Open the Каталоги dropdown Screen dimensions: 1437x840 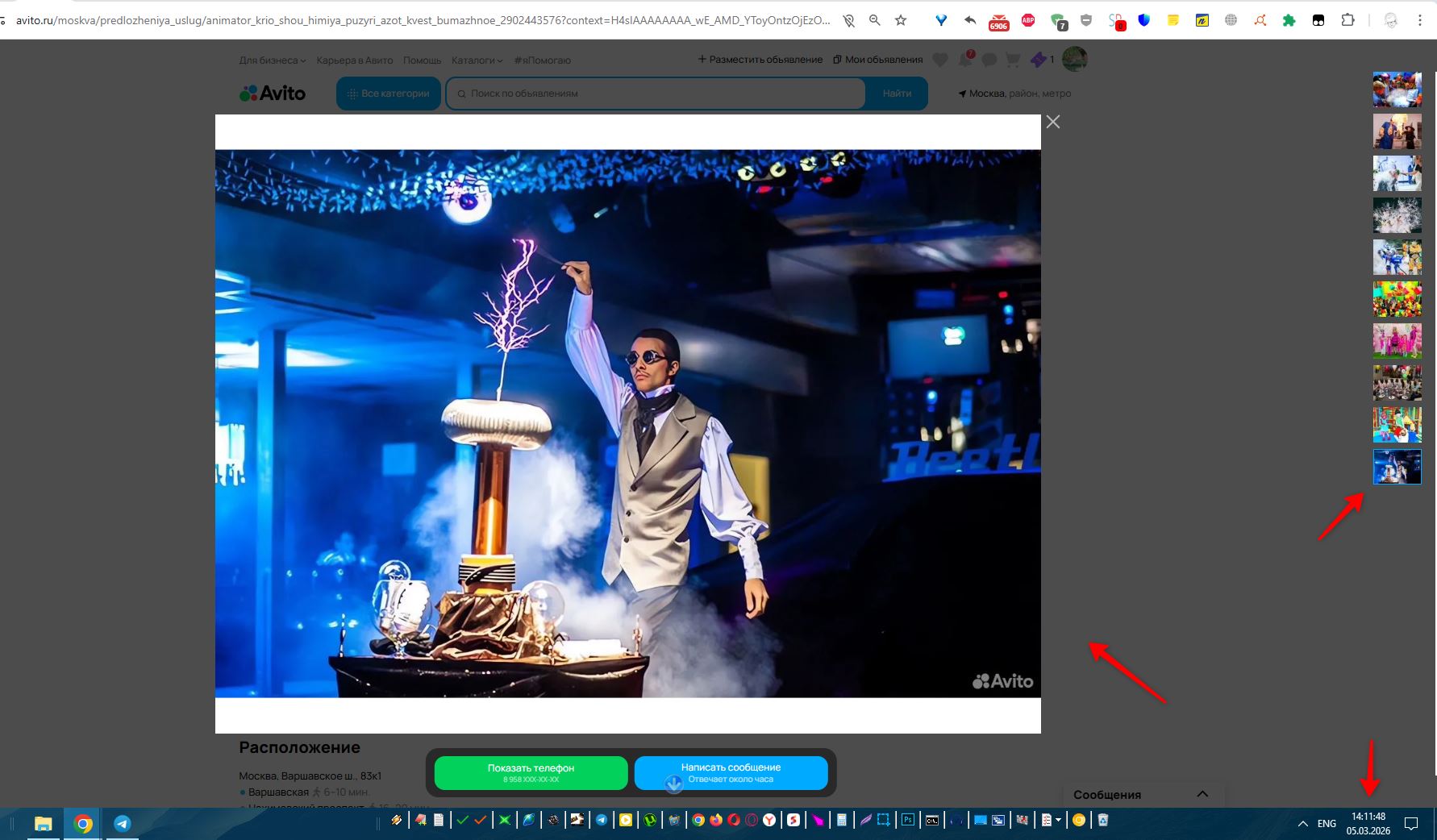point(477,60)
